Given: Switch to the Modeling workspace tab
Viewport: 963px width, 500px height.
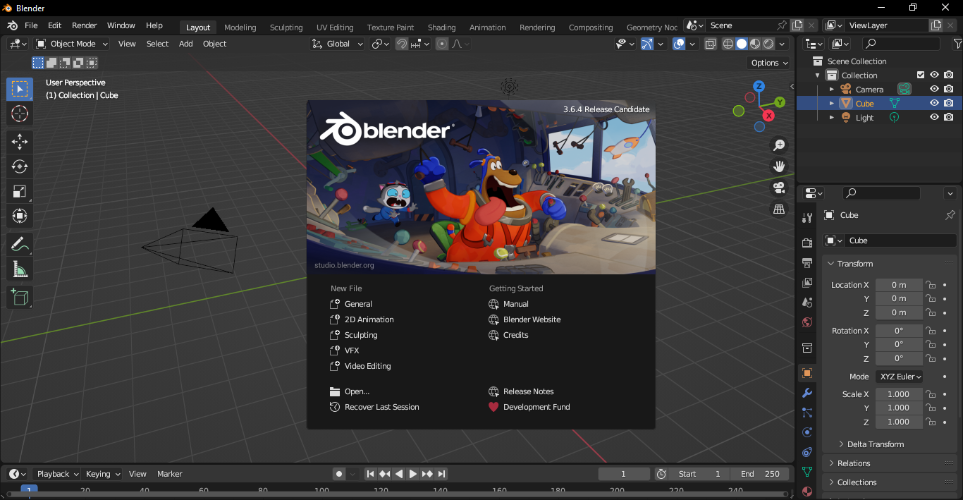Looking at the screenshot, I should click(x=240, y=27).
